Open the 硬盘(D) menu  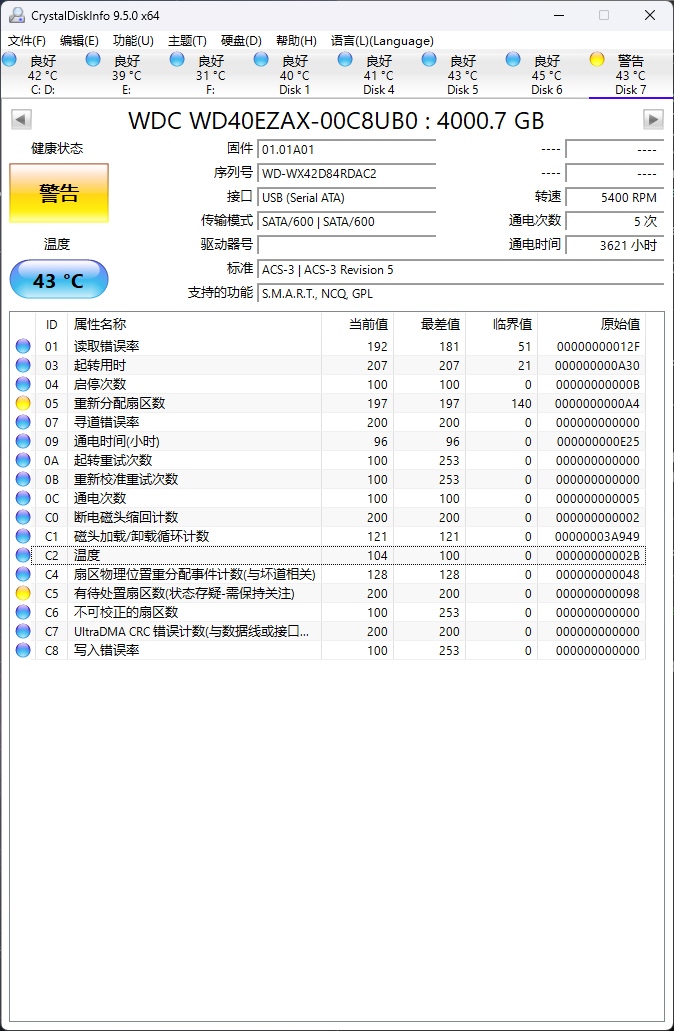241,41
